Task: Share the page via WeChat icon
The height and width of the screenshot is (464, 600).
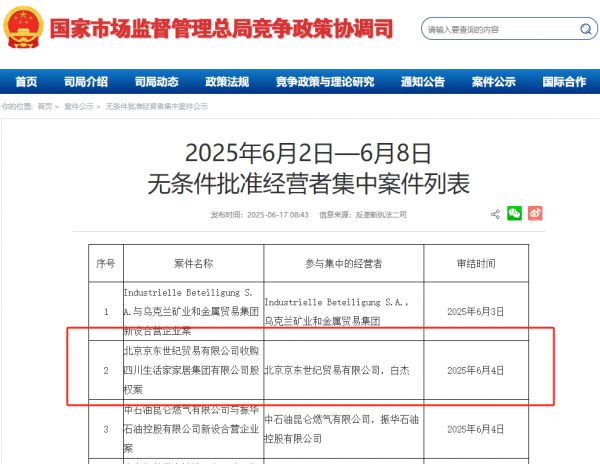Action: 515,213
